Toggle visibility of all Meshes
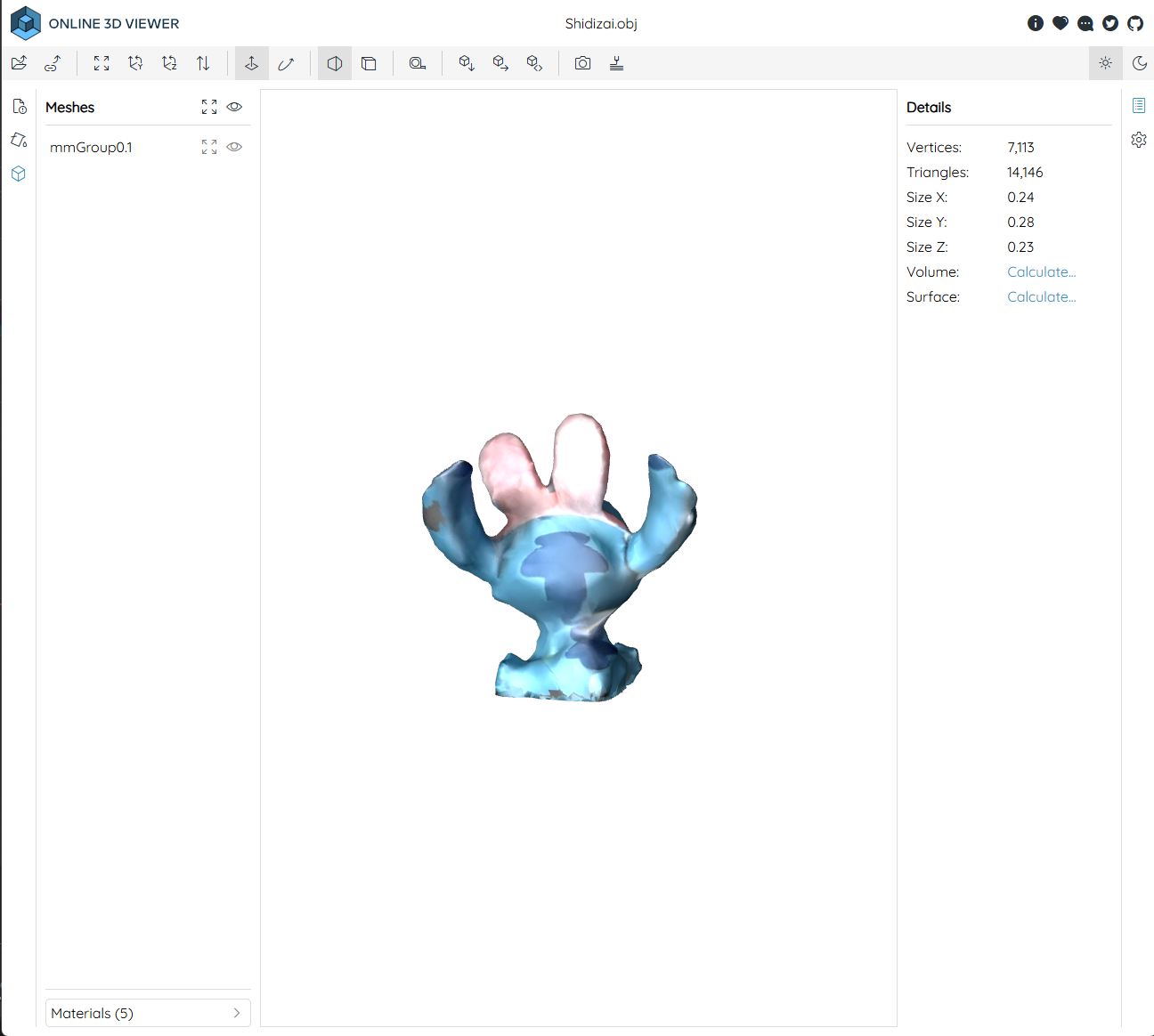This screenshot has width=1154, height=1036. click(x=234, y=107)
